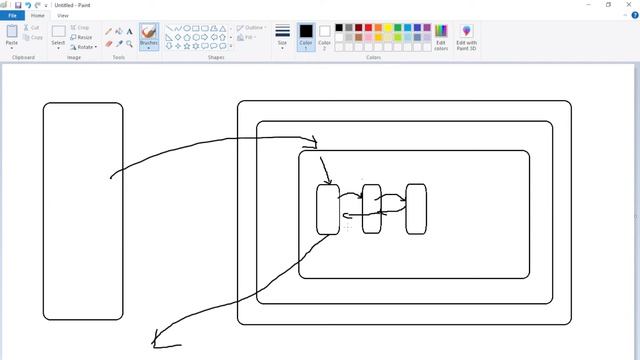Open the Customize Quick Access Toolbar dropdown
Screen dimensions: 640x360
pos(46,6)
